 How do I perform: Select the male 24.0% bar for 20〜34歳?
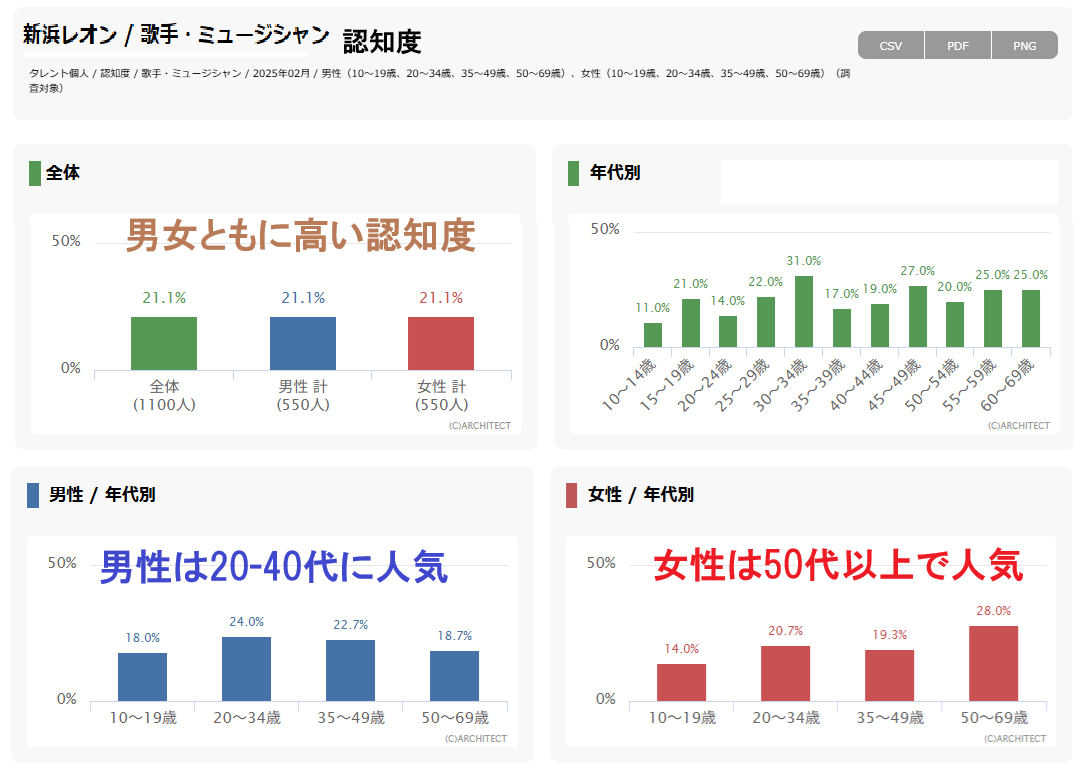246,668
